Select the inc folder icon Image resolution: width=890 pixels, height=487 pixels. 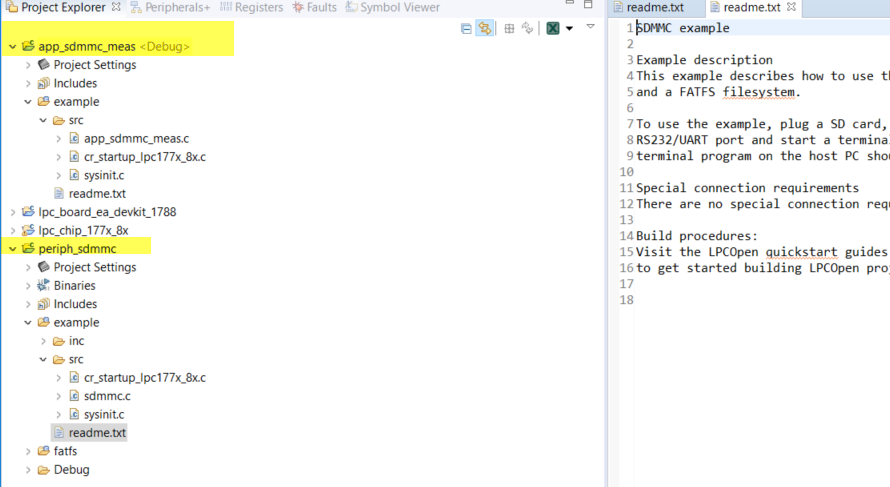click(58, 341)
